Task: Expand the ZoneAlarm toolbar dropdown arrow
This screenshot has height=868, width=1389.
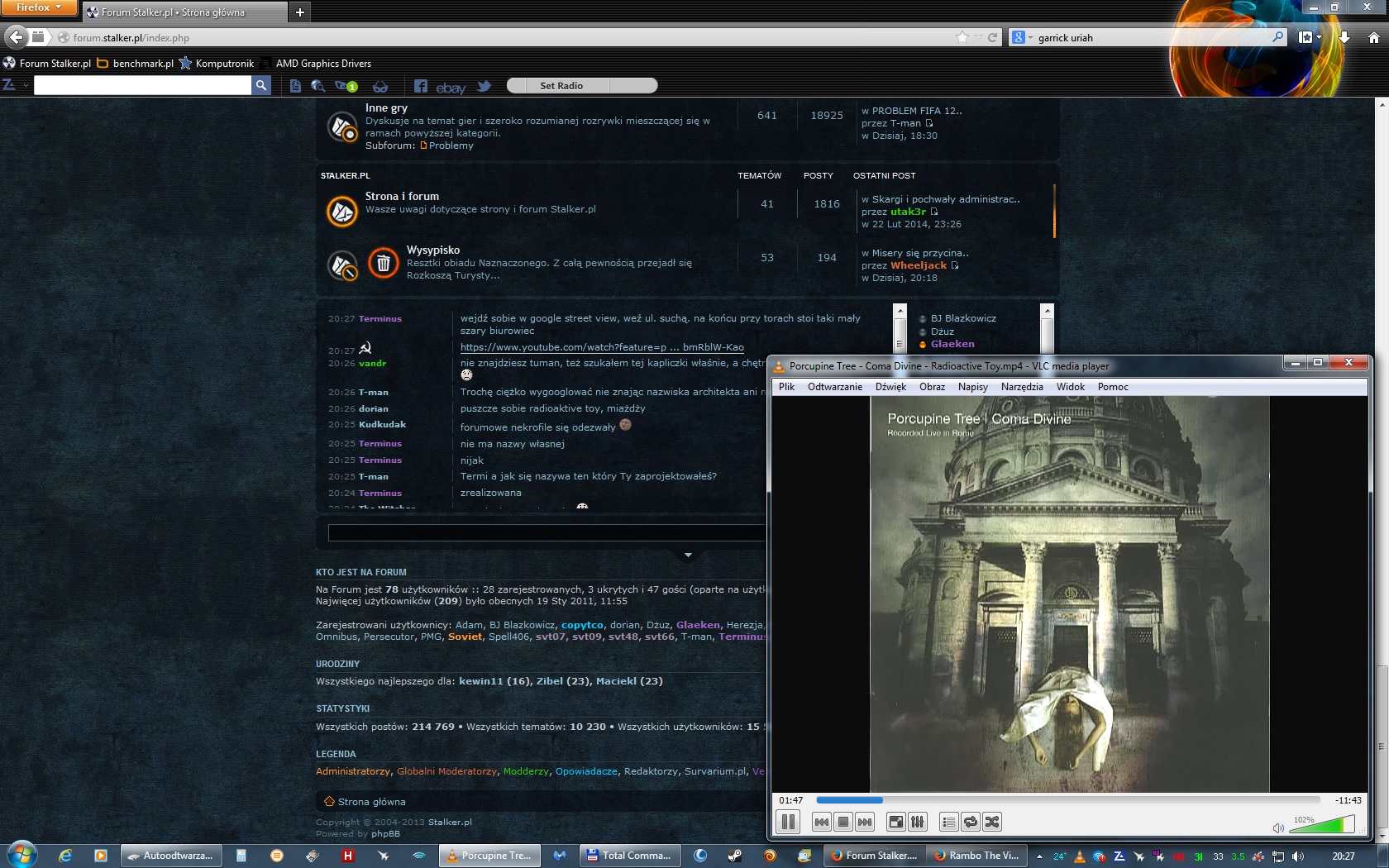Action: 26,85
